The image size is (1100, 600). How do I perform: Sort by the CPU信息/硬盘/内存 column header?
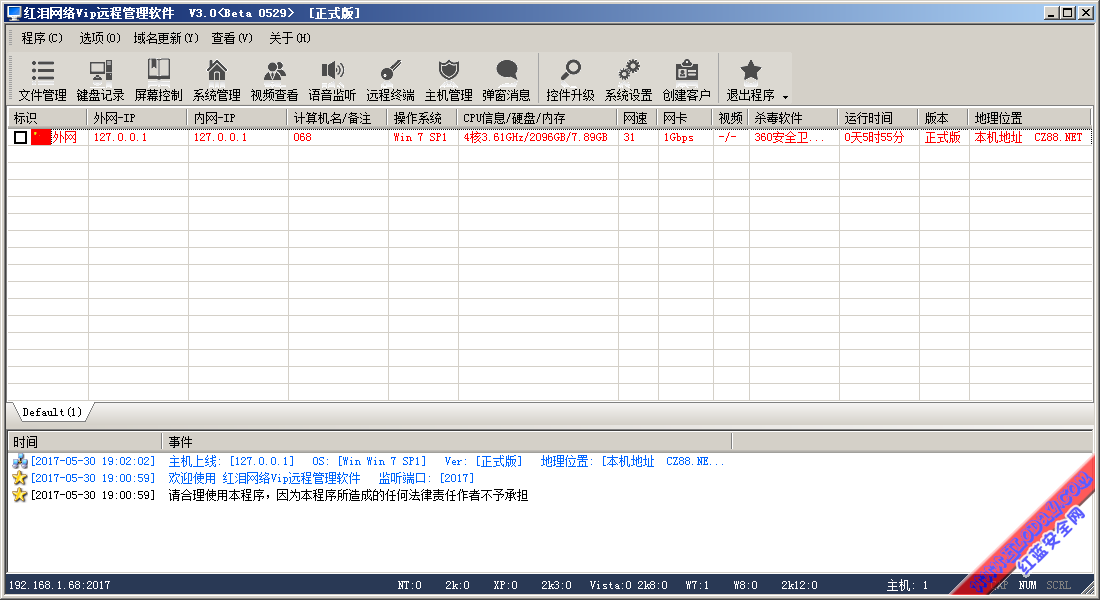pyautogui.click(x=538, y=118)
